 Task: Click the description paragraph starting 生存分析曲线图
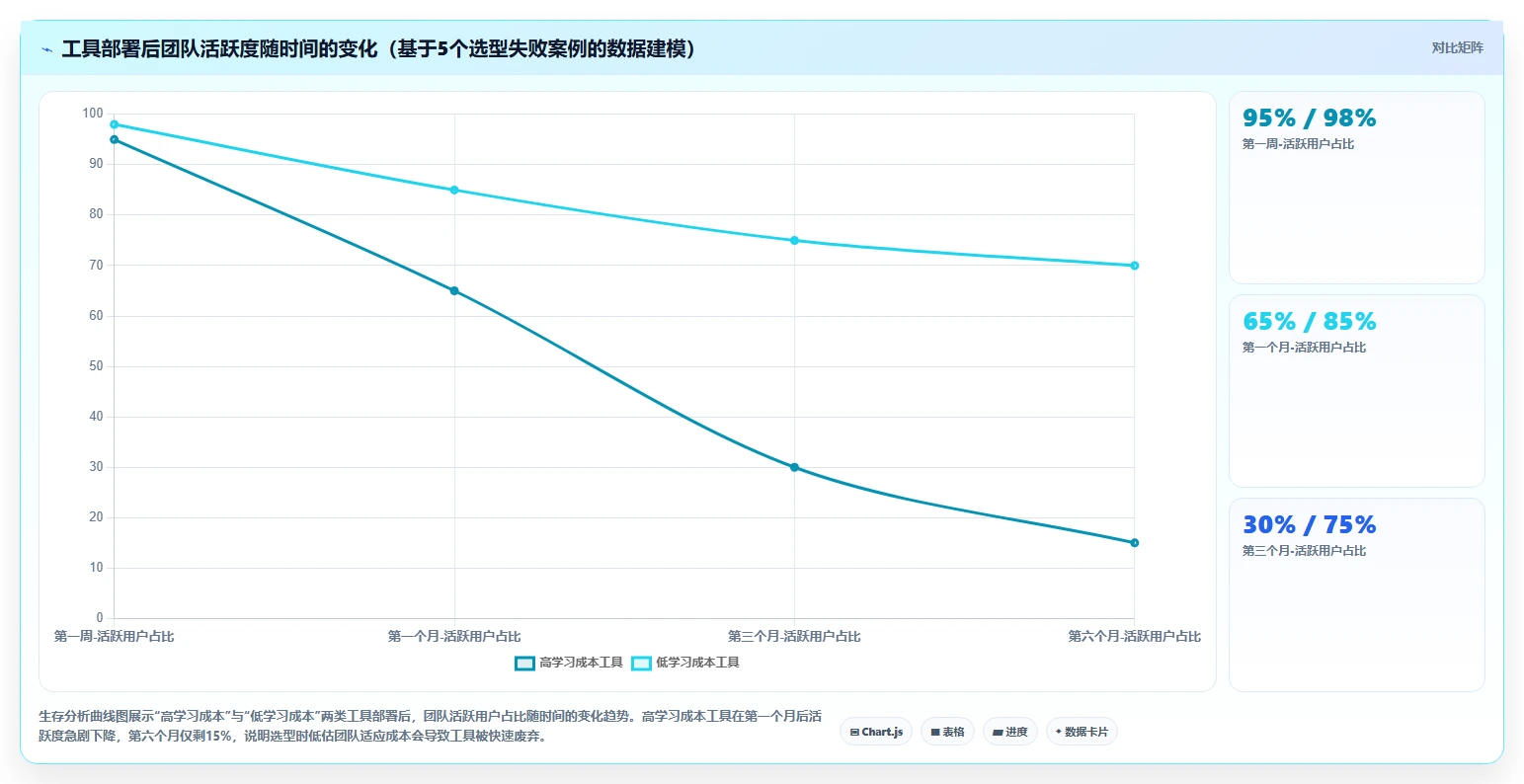click(430, 726)
